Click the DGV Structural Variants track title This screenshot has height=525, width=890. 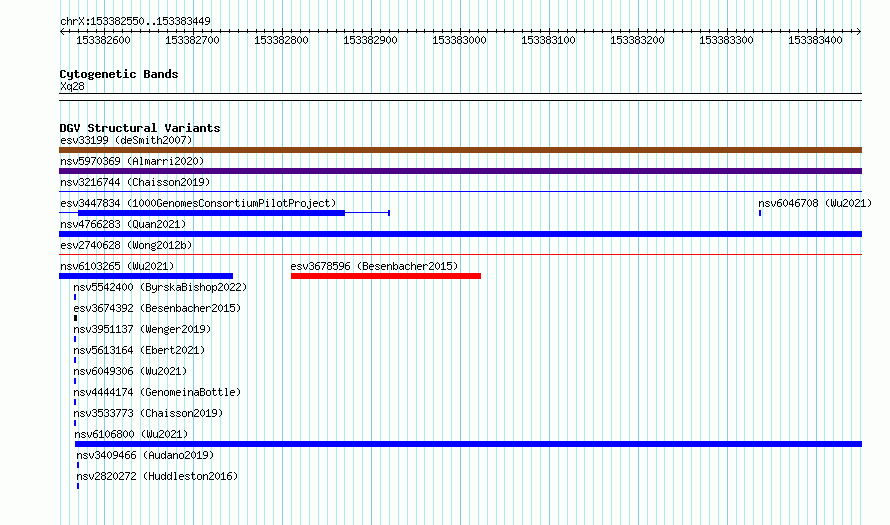pos(140,128)
